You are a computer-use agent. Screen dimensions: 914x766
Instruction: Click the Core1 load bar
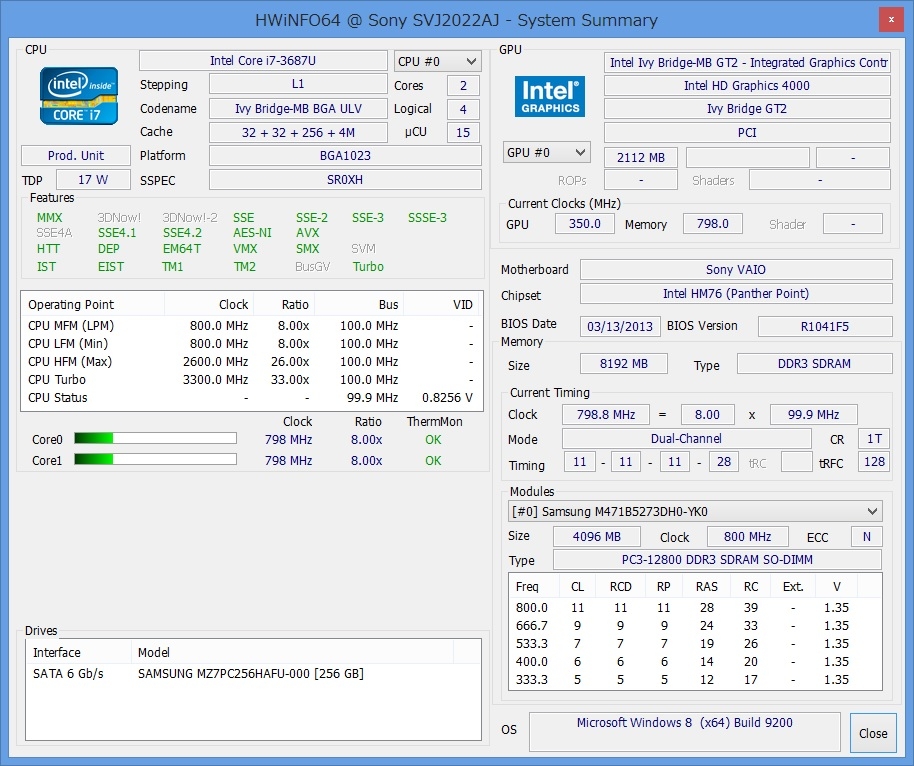155,459
